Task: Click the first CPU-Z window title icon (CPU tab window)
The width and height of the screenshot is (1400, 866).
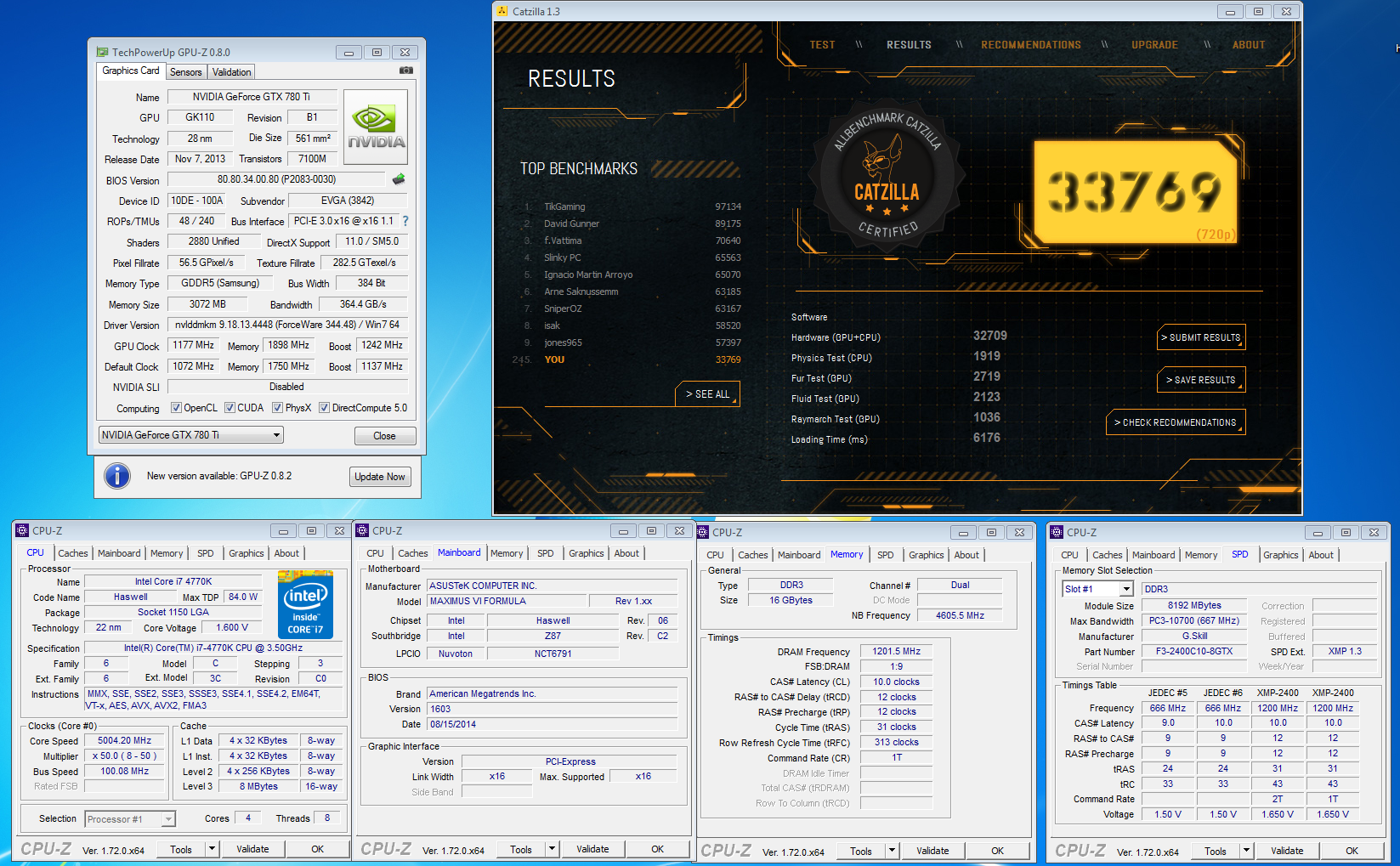Action: [x=22, y=530]
